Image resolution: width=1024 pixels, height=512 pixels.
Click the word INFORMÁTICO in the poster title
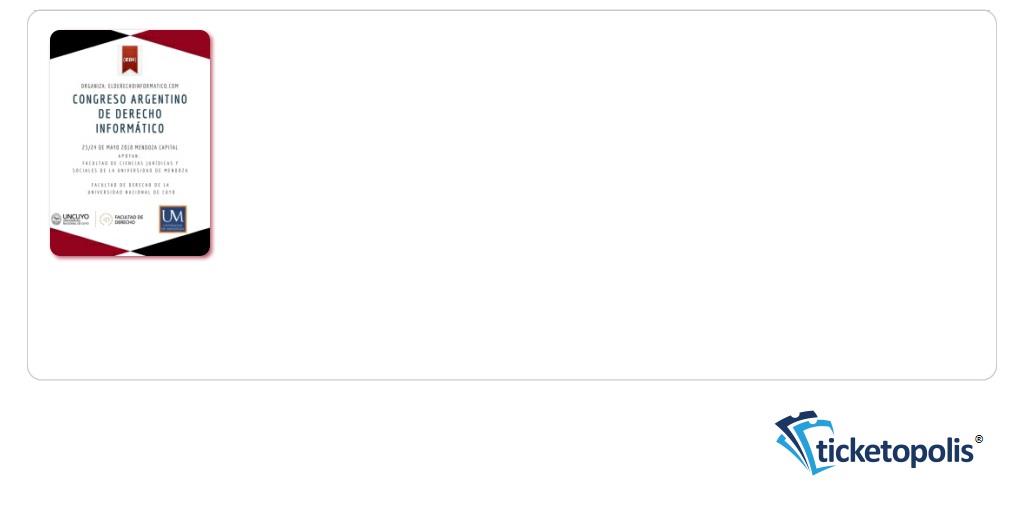click(x=130, y=128)
